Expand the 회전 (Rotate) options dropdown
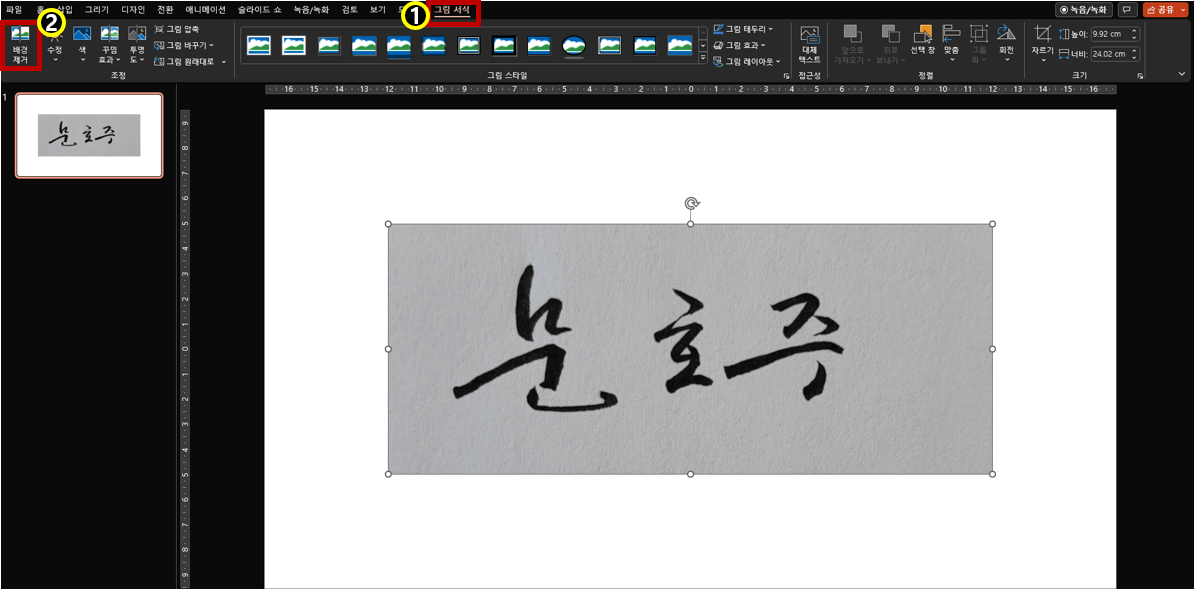 1006,55
